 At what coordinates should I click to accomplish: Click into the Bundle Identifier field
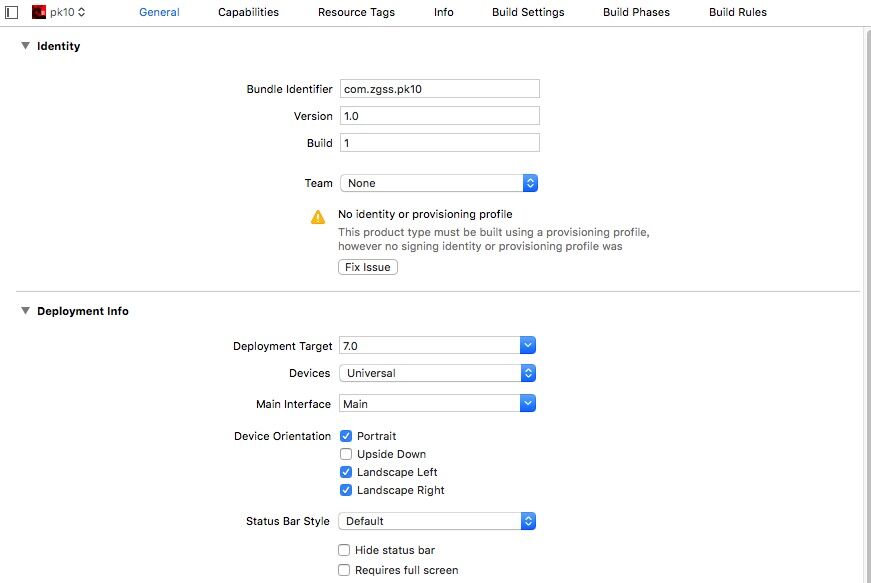click(x=439, y=89)
